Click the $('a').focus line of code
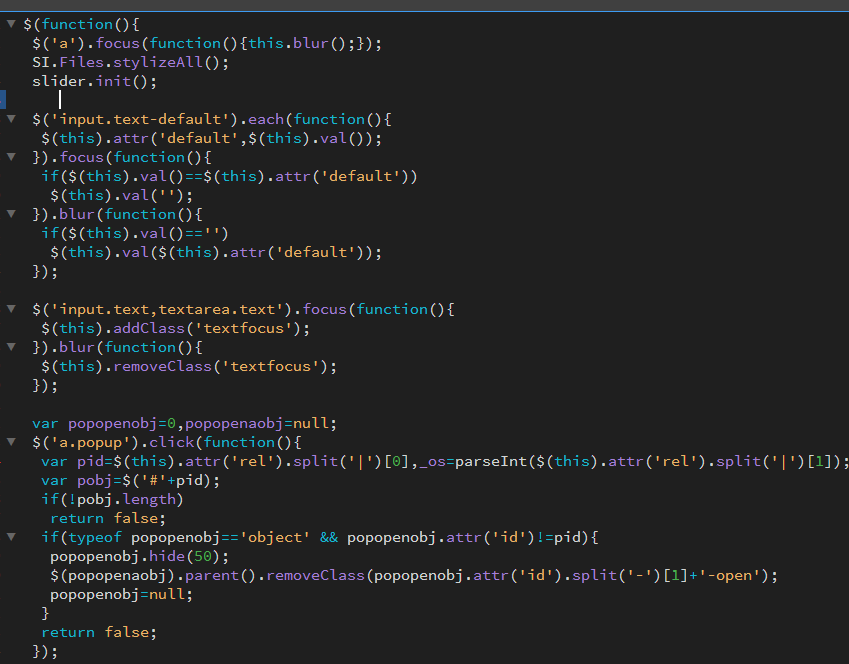The width and height of the screenshot is (849, 664). tap(207, 43)
